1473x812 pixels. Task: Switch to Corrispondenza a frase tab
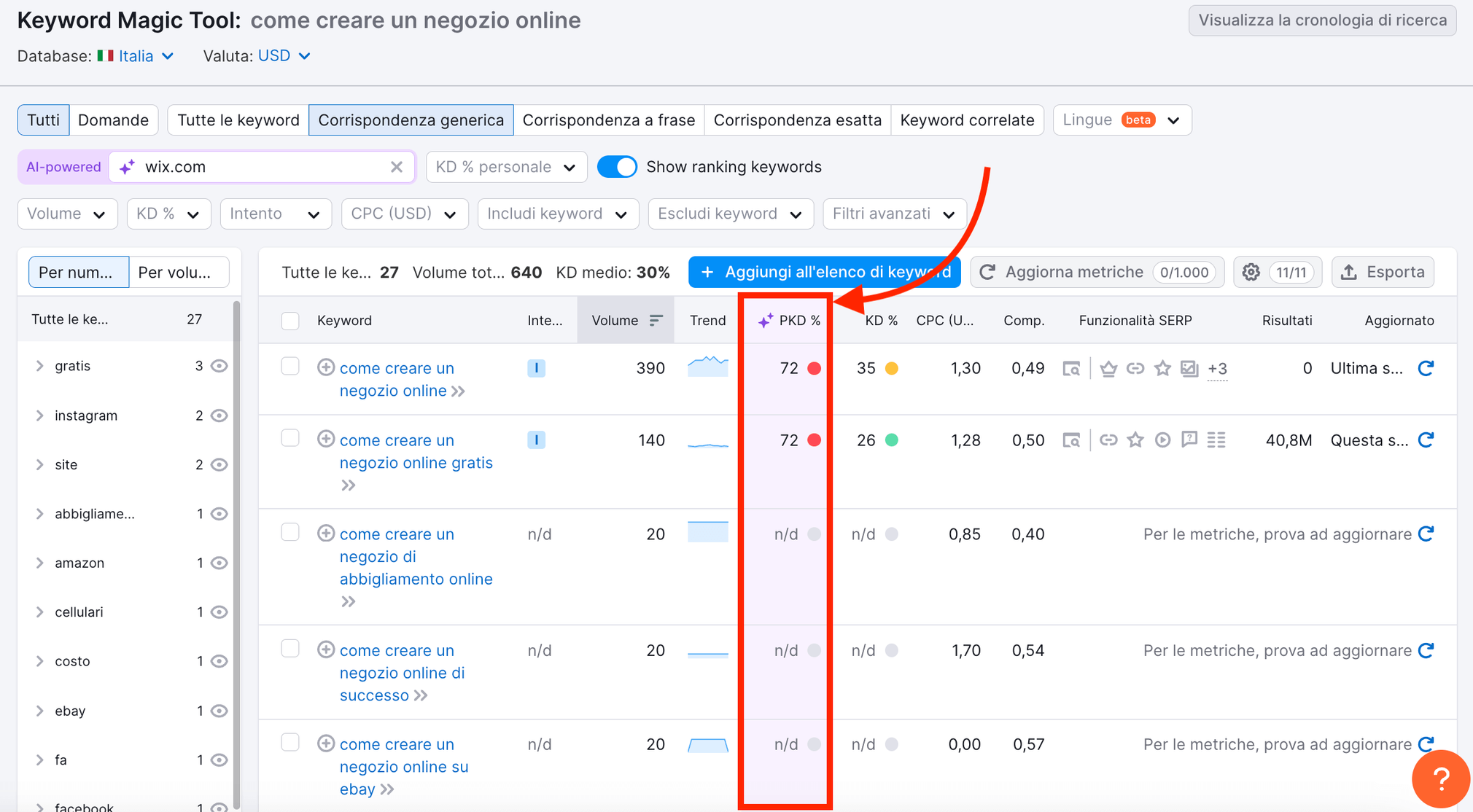click(x=608, y=120)
